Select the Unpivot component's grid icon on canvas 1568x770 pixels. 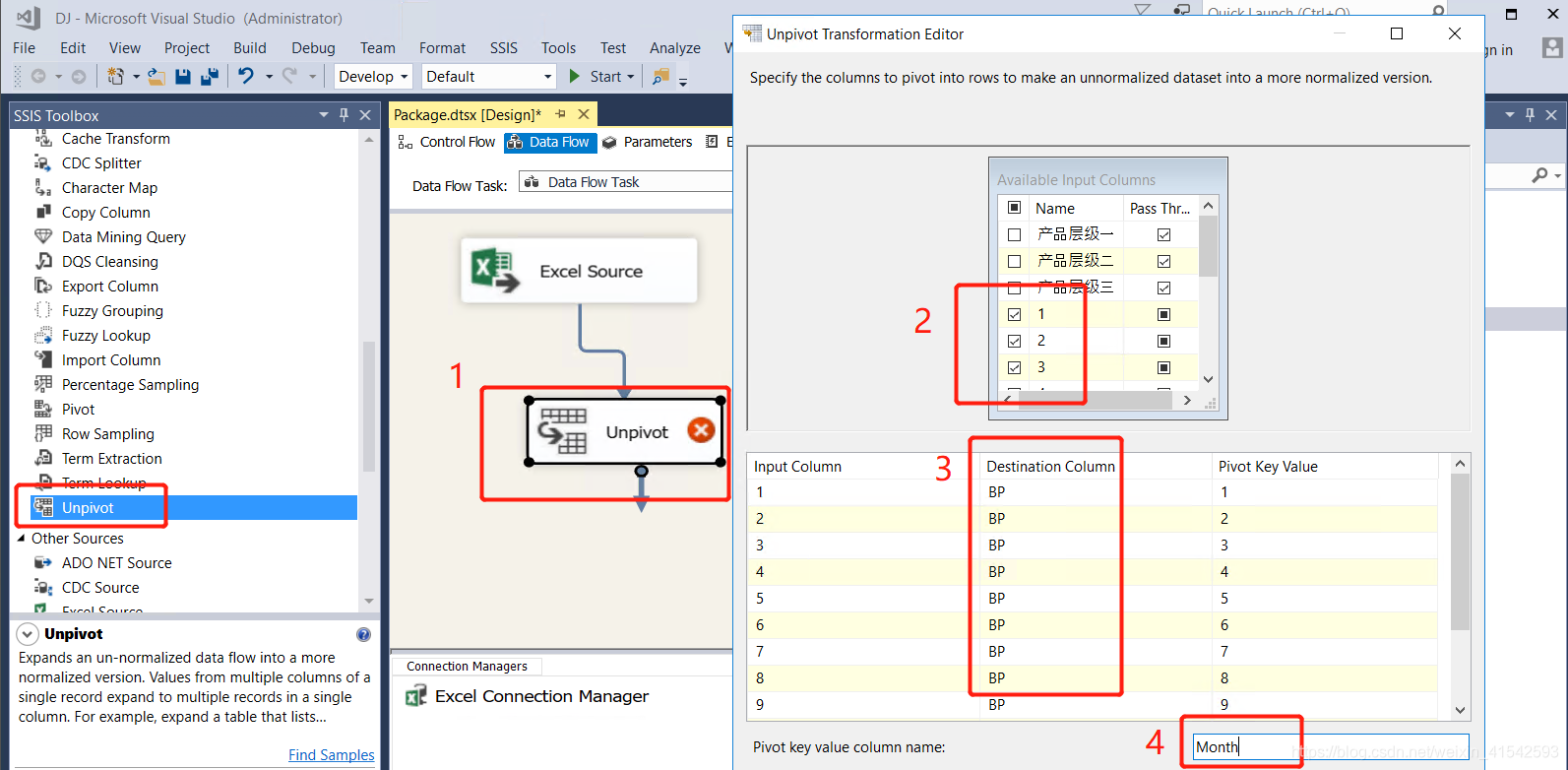(x=563, y=431)
